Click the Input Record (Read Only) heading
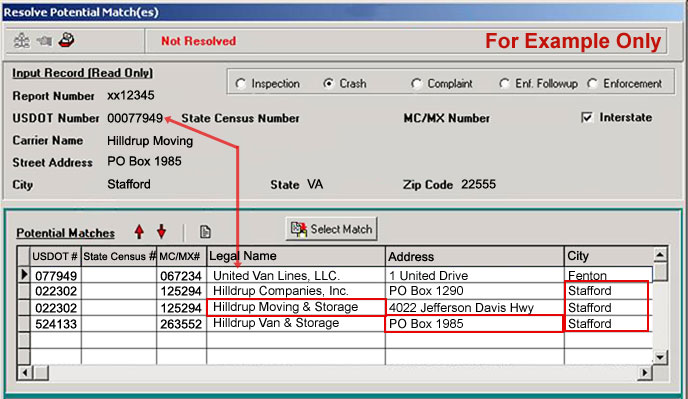Screen dimensions: 688x399 click(x=82, y=73)
